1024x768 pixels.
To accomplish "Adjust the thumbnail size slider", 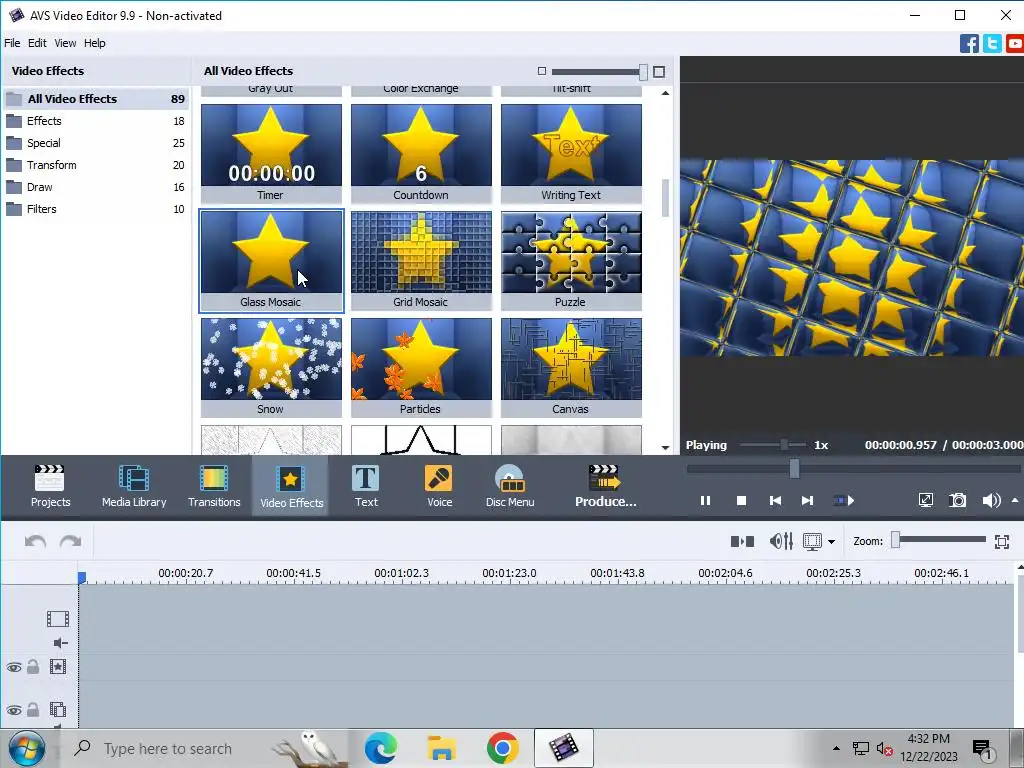I will point(643,72).
